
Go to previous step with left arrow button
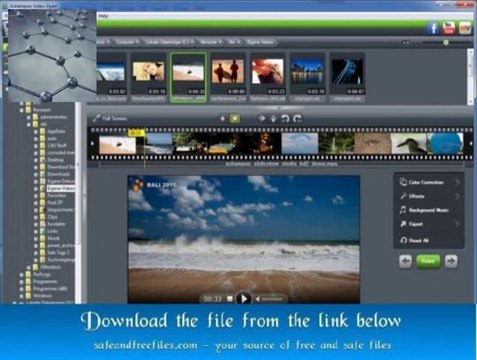[x=405, y=261]
